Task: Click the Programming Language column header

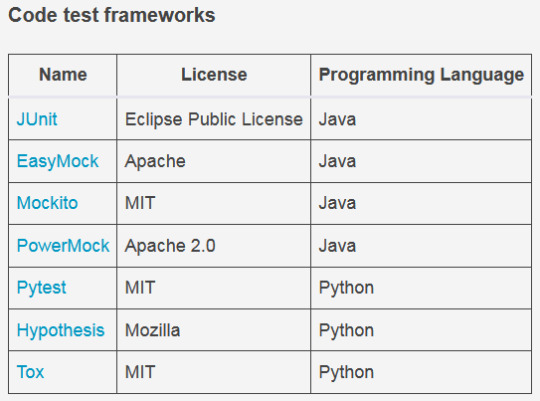Action: tap(421, 75)
